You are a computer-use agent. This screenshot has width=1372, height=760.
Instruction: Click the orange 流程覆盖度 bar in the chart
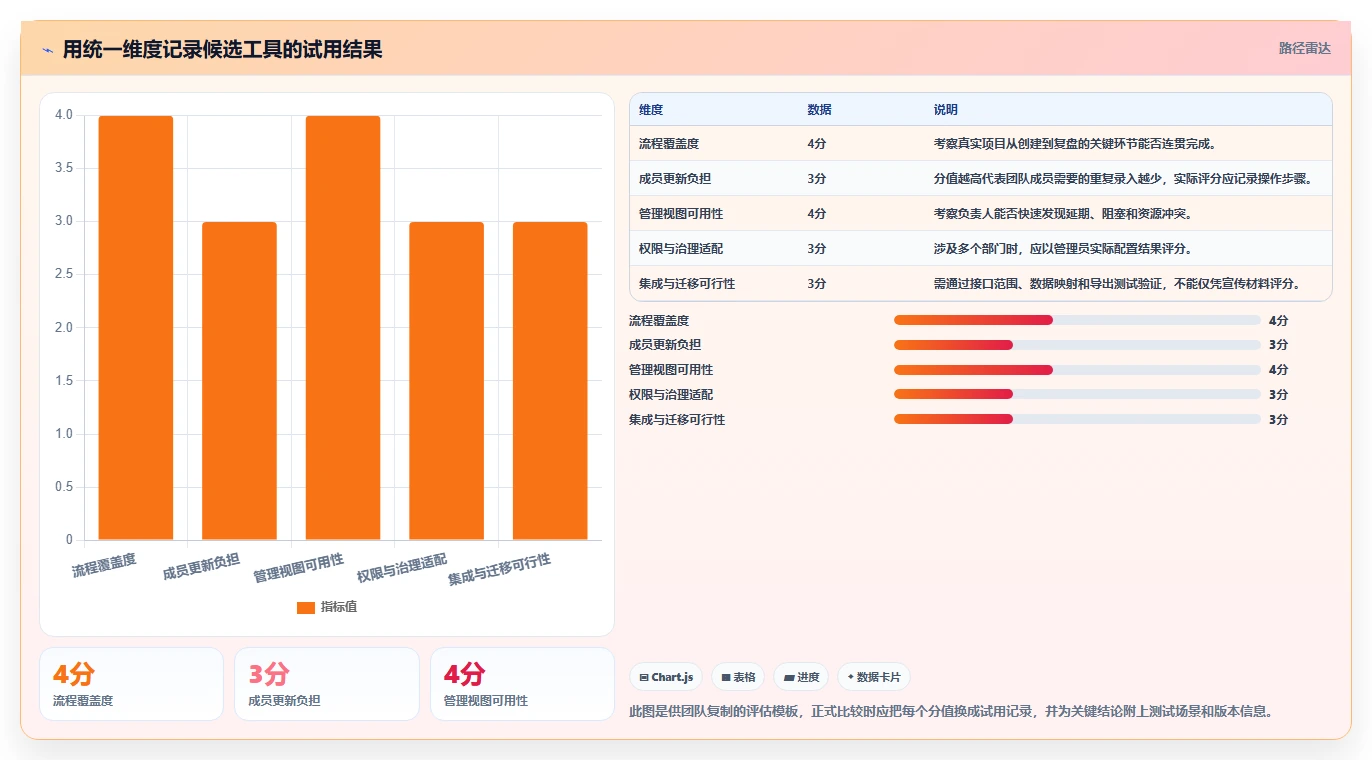pos(136,328)
